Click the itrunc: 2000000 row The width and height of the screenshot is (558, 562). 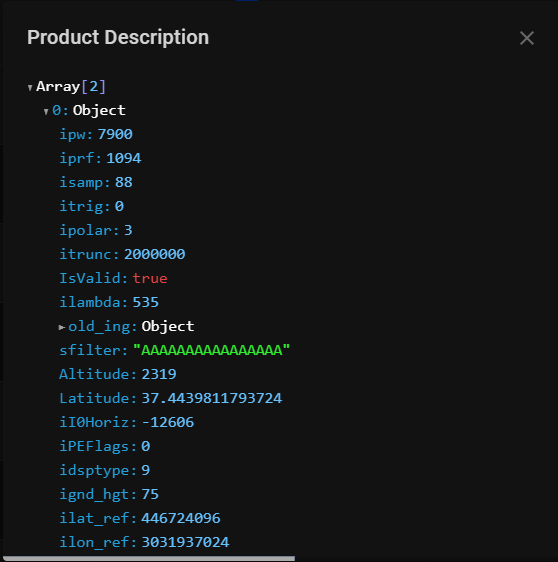tap(122, 254)
